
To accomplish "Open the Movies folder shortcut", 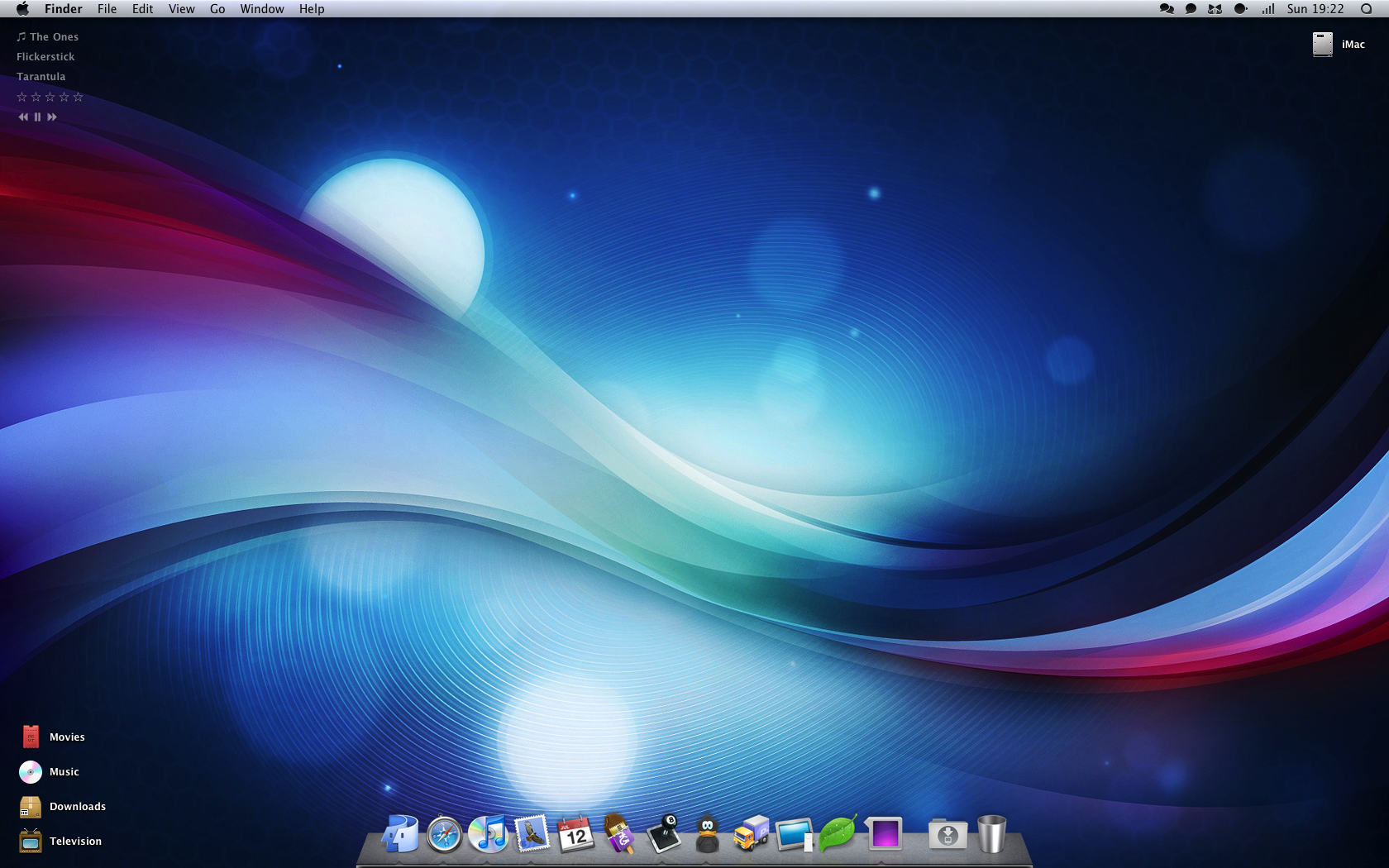I will click(x=31, y=737).
